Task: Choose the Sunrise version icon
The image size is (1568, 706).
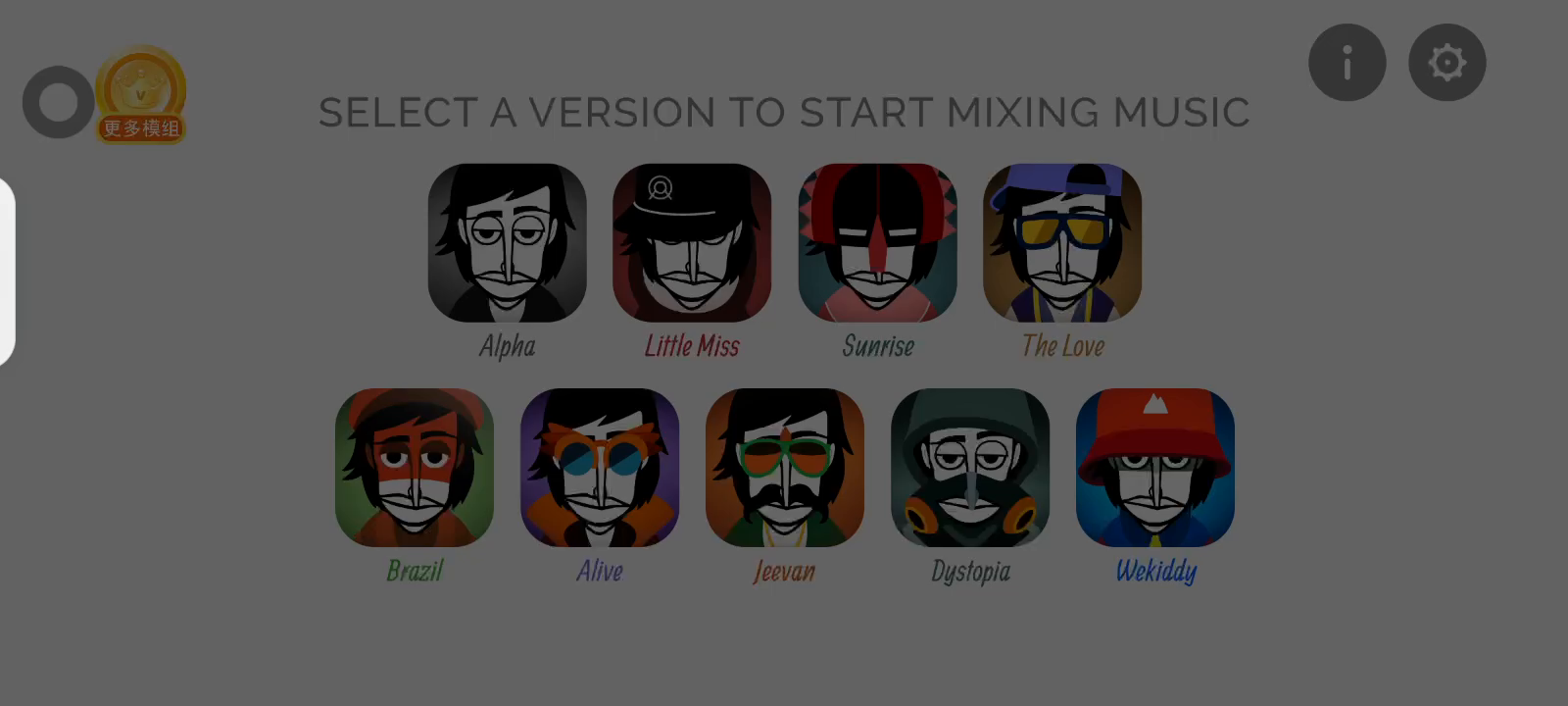Action: coord(878,242)
